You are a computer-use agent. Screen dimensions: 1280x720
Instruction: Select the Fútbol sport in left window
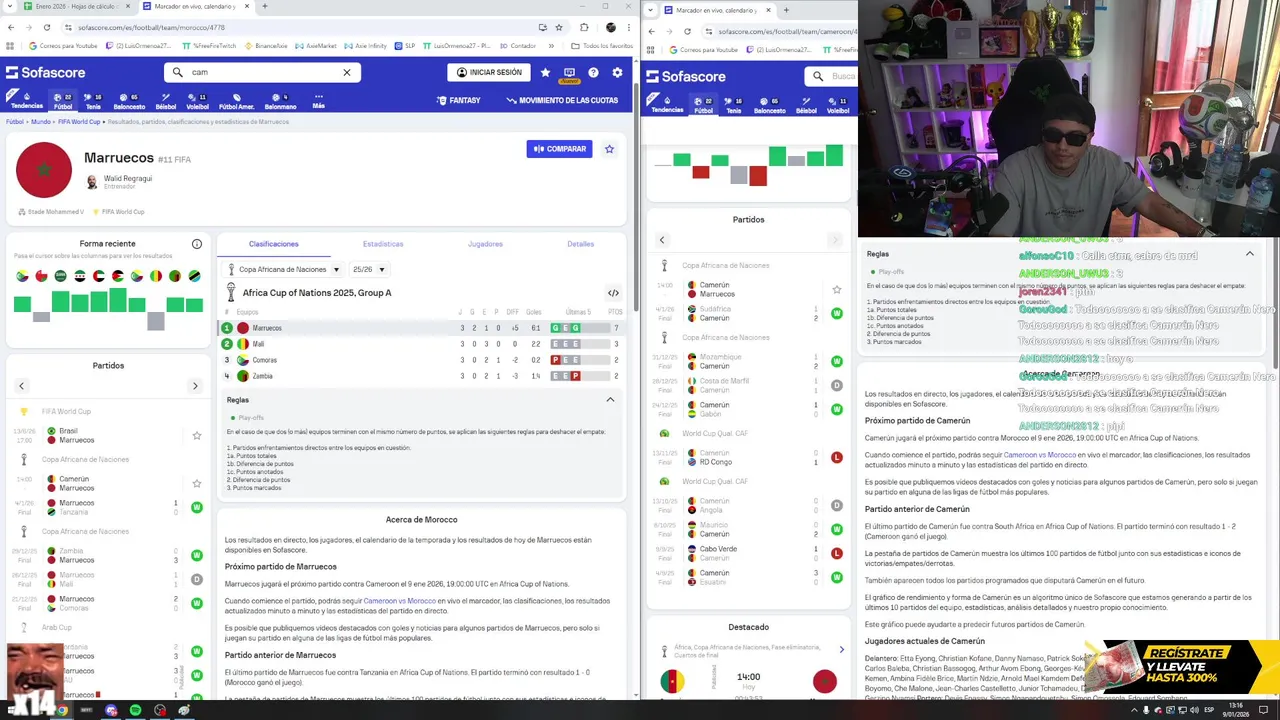[63, 101]
